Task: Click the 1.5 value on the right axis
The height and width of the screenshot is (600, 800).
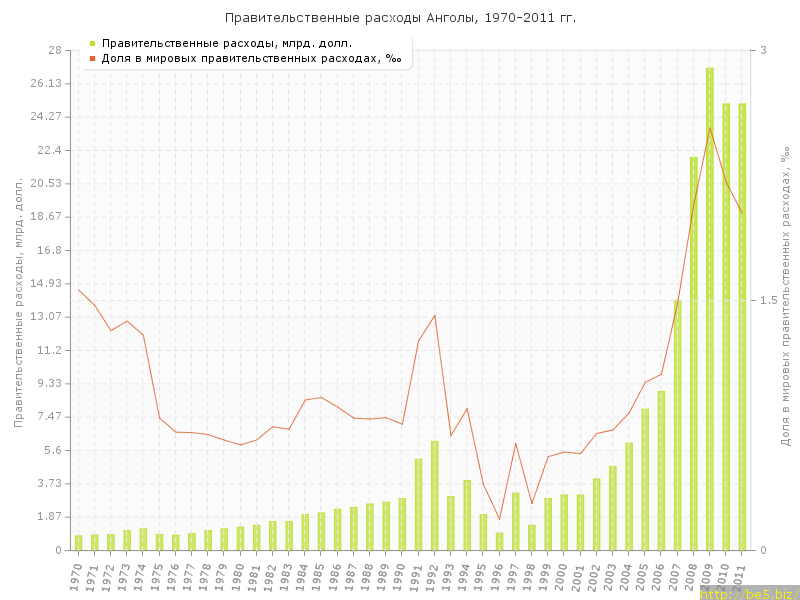Action: click(768, 300)
